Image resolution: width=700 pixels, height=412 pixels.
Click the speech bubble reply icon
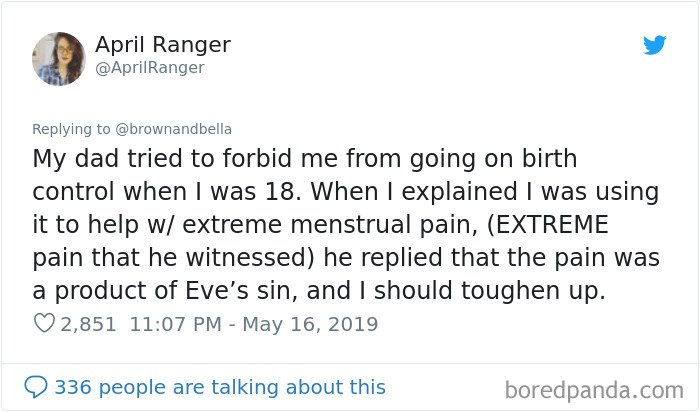click(x=36, y=387)
